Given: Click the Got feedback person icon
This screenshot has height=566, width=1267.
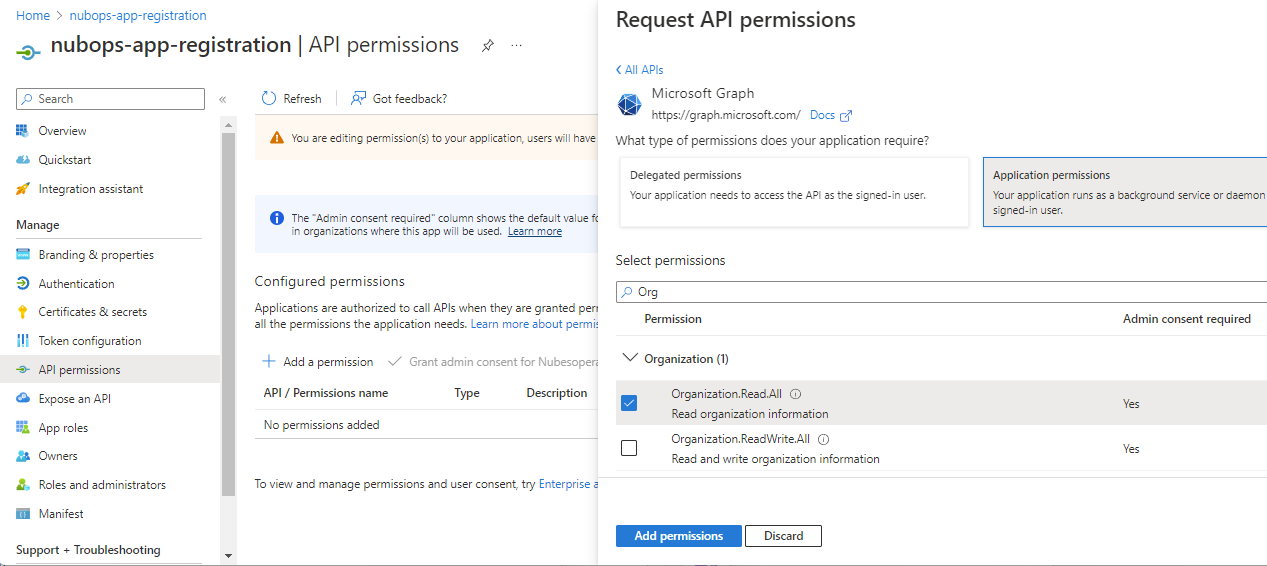Looking at the screenshot, I should [x=358, y=98].
